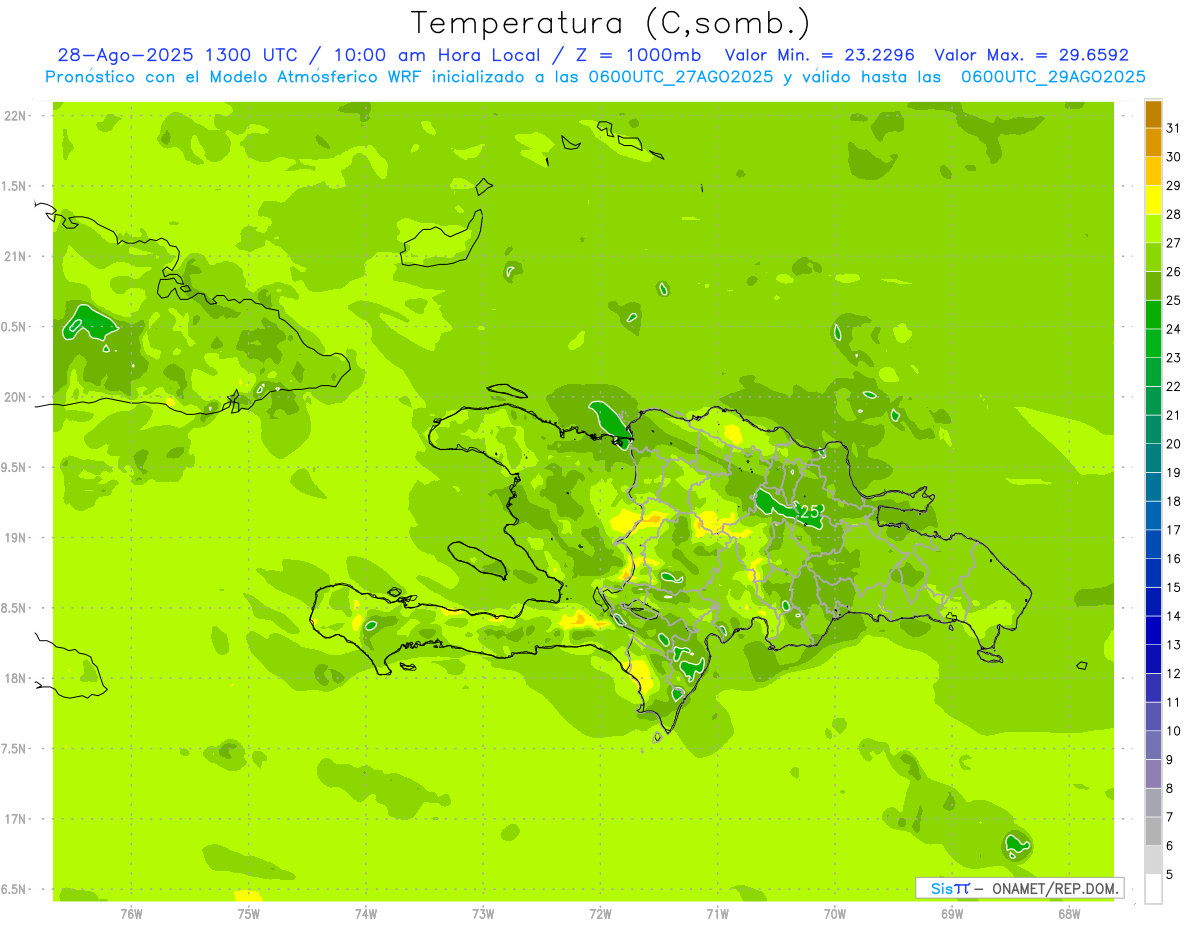Click the "25" contour label on the map

click(810, 512)
